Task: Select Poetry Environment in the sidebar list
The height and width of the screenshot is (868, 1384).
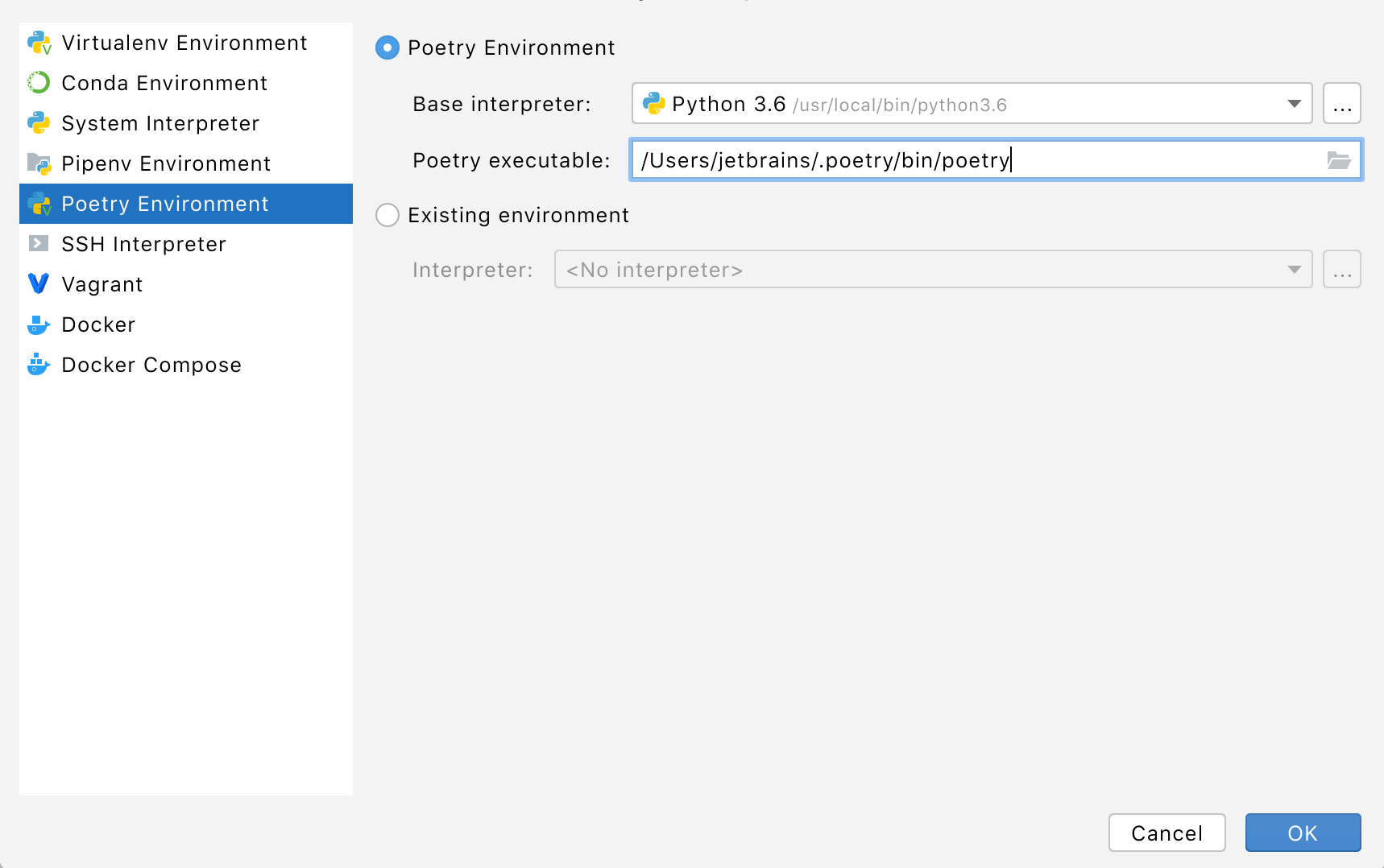Action: point(164,204)
